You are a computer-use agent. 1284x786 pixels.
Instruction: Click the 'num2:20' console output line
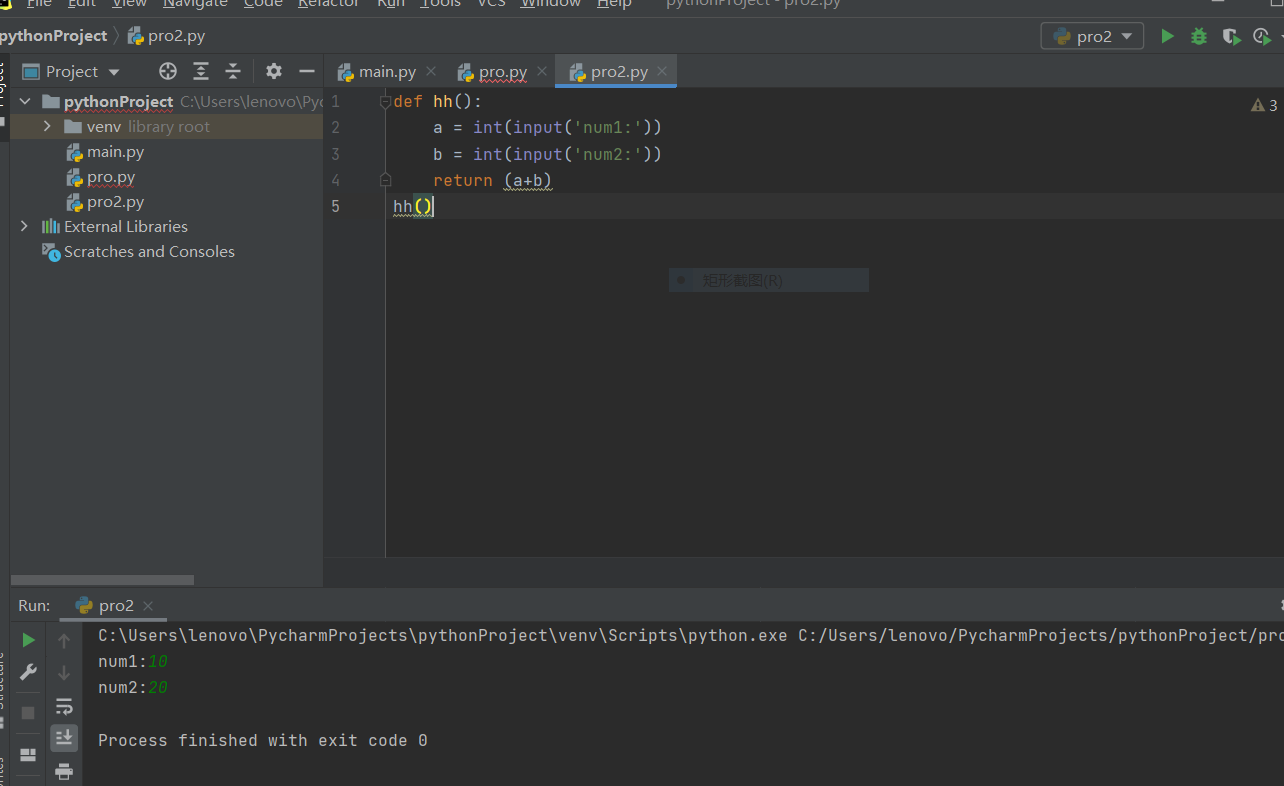click(133, 688)
